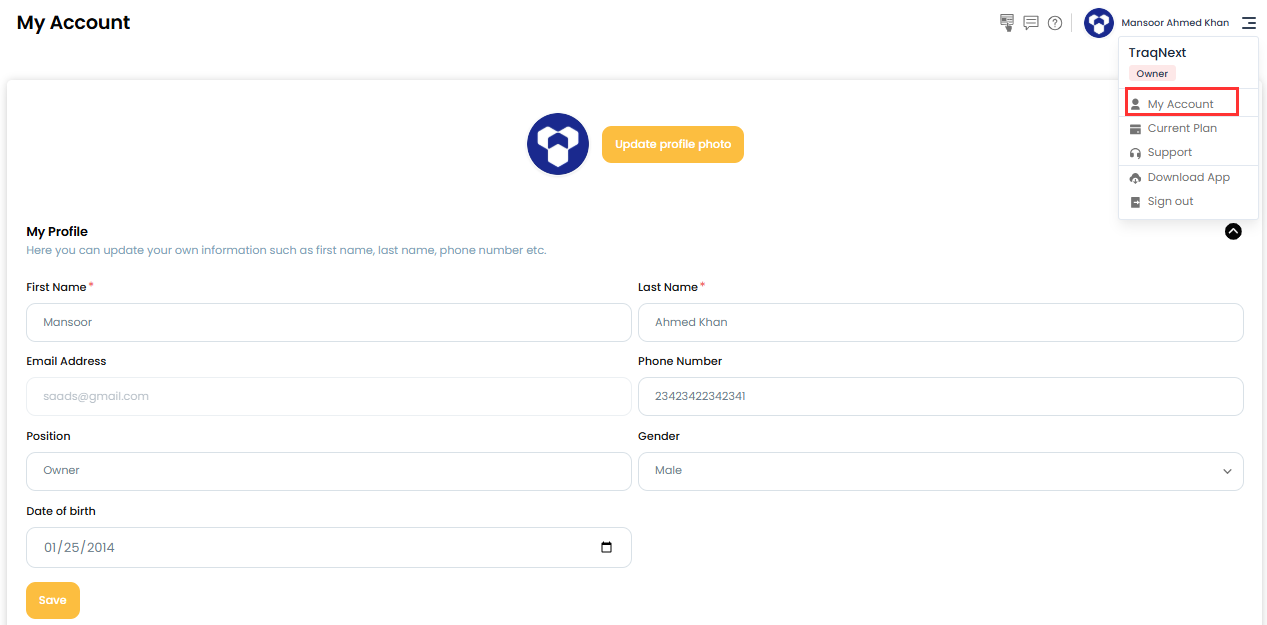Click into the Position field
Screen dimensions: 1267x625
coord(329,471)
